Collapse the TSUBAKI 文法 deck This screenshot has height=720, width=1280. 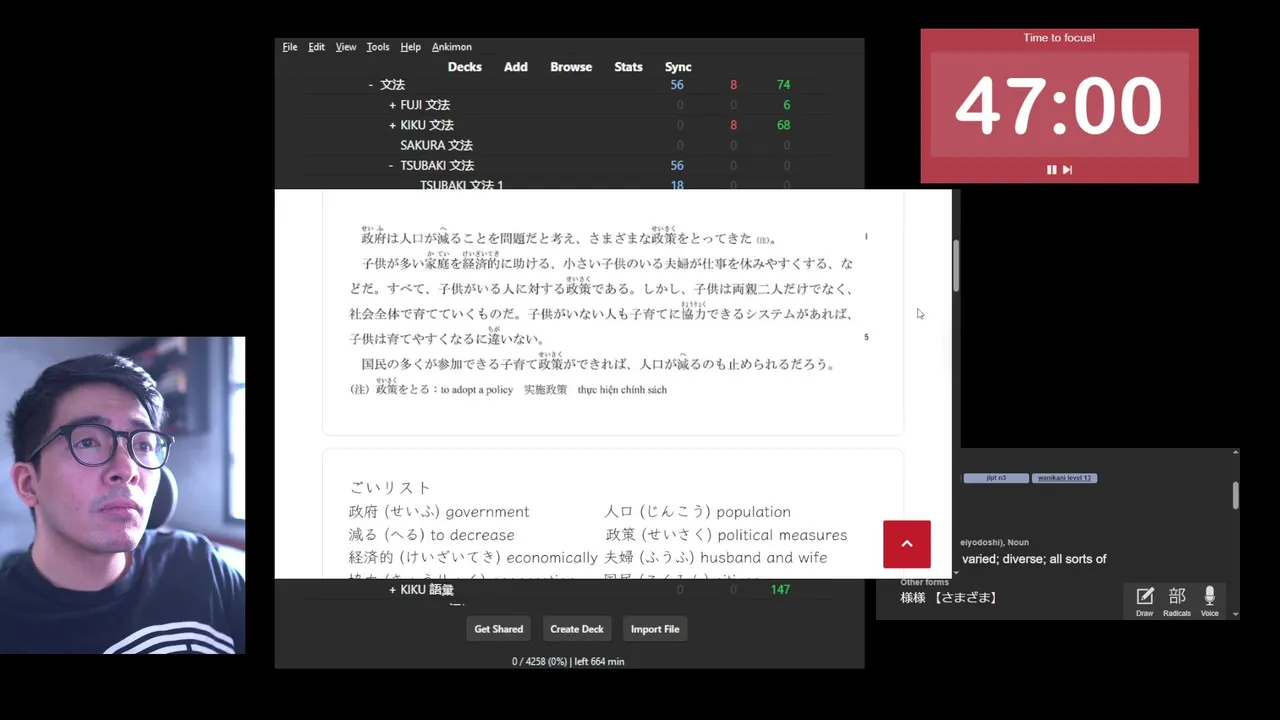(391, 165)
